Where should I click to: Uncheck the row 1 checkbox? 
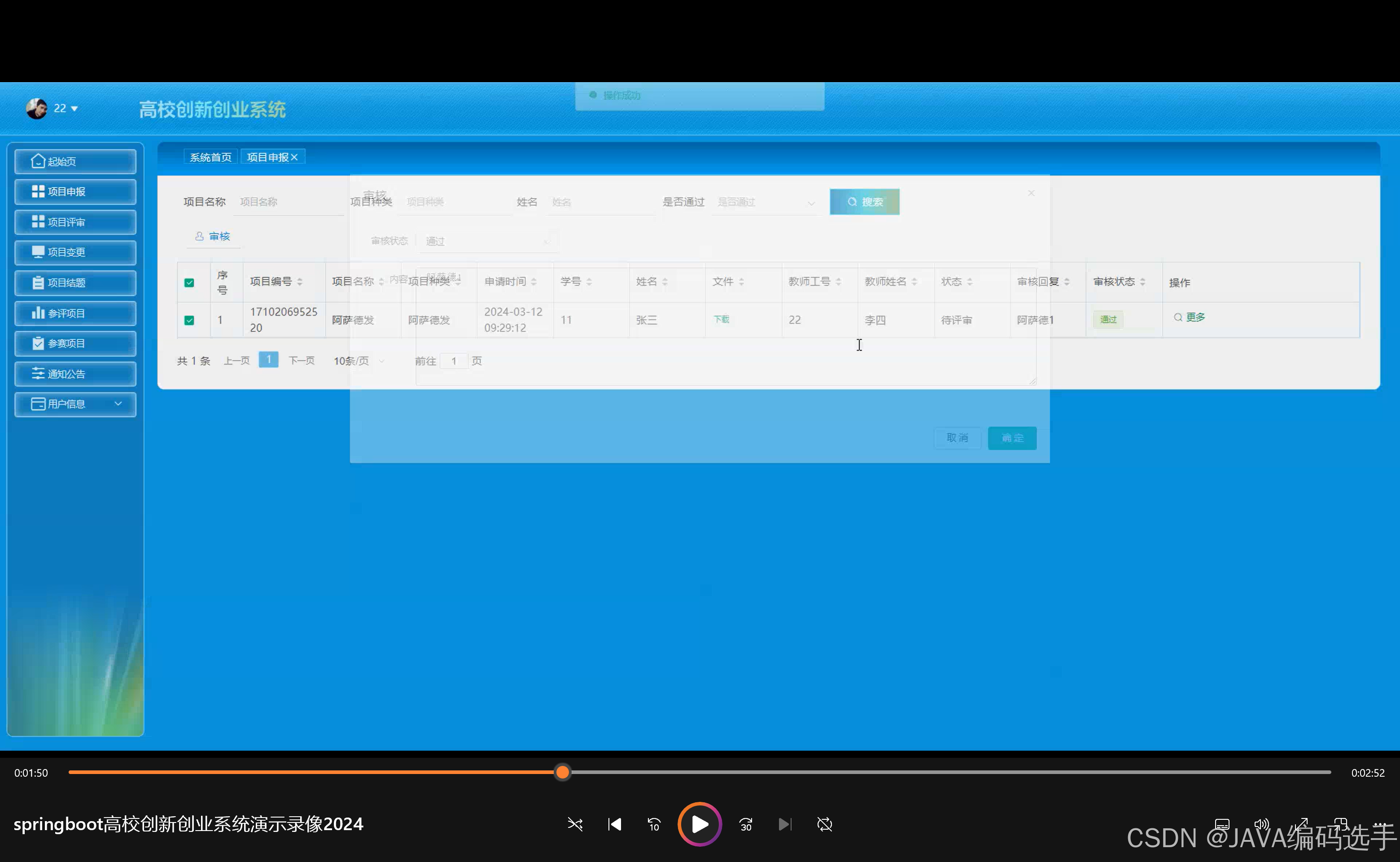point(189,320)
